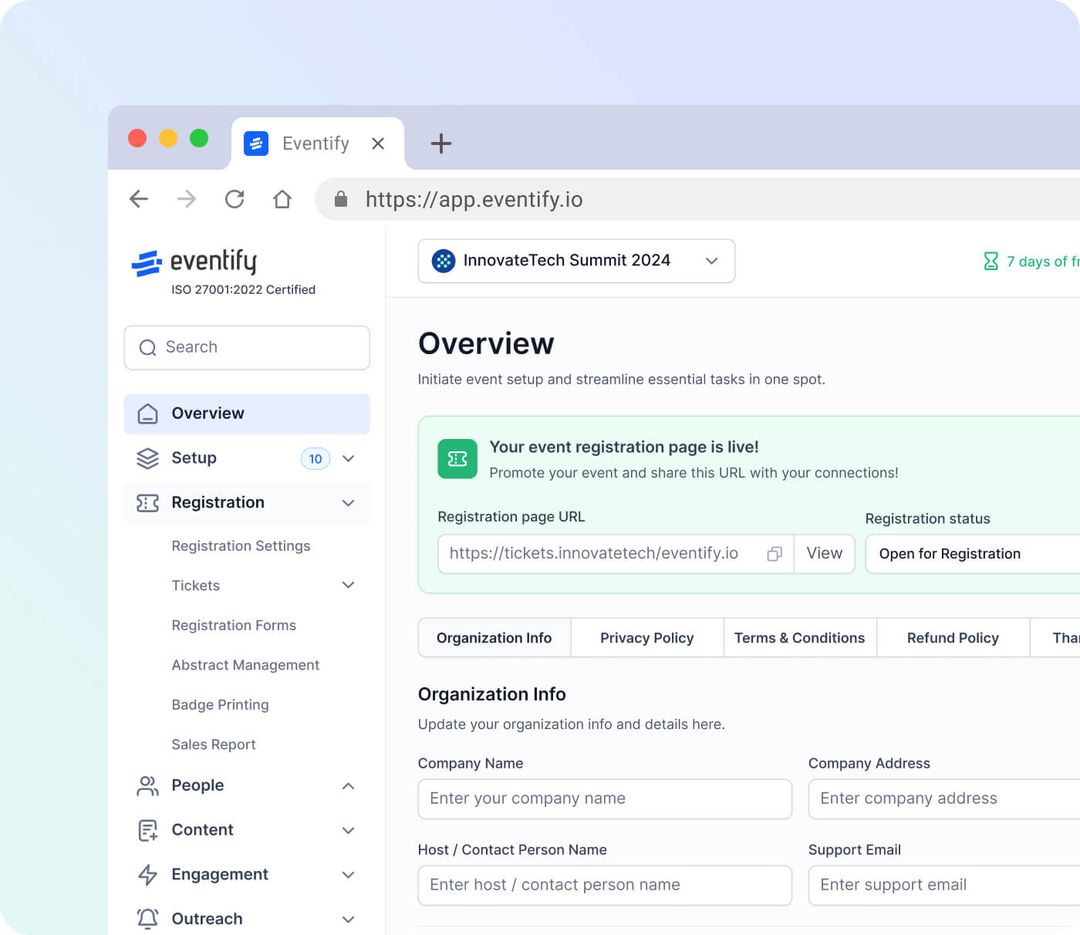1080x935 pixels.
Task: Click the View button for the registration page
Action: pos(824,553)
